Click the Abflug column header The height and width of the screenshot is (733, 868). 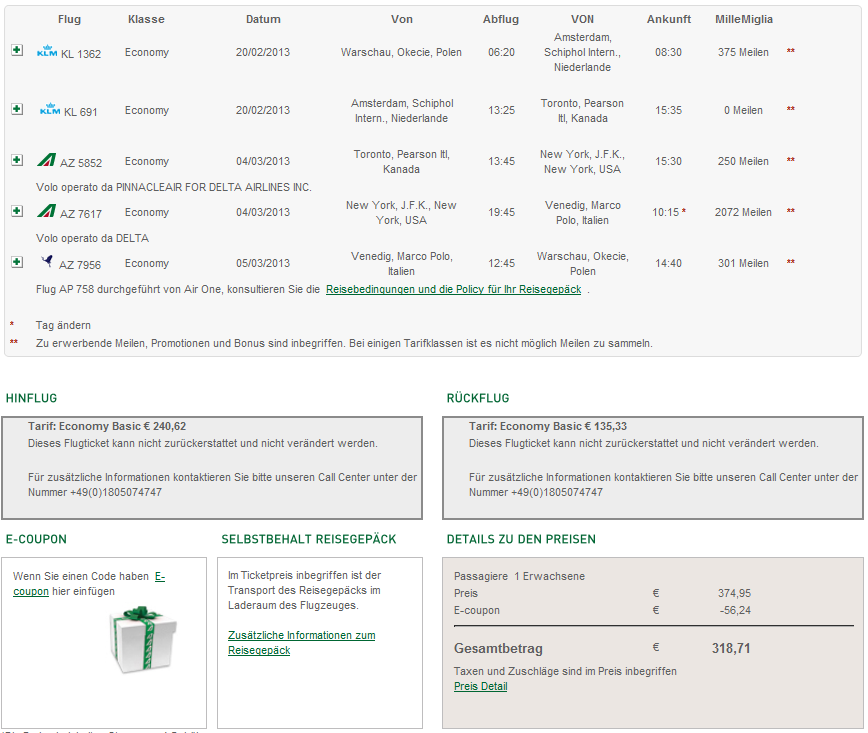coord(501,19)
